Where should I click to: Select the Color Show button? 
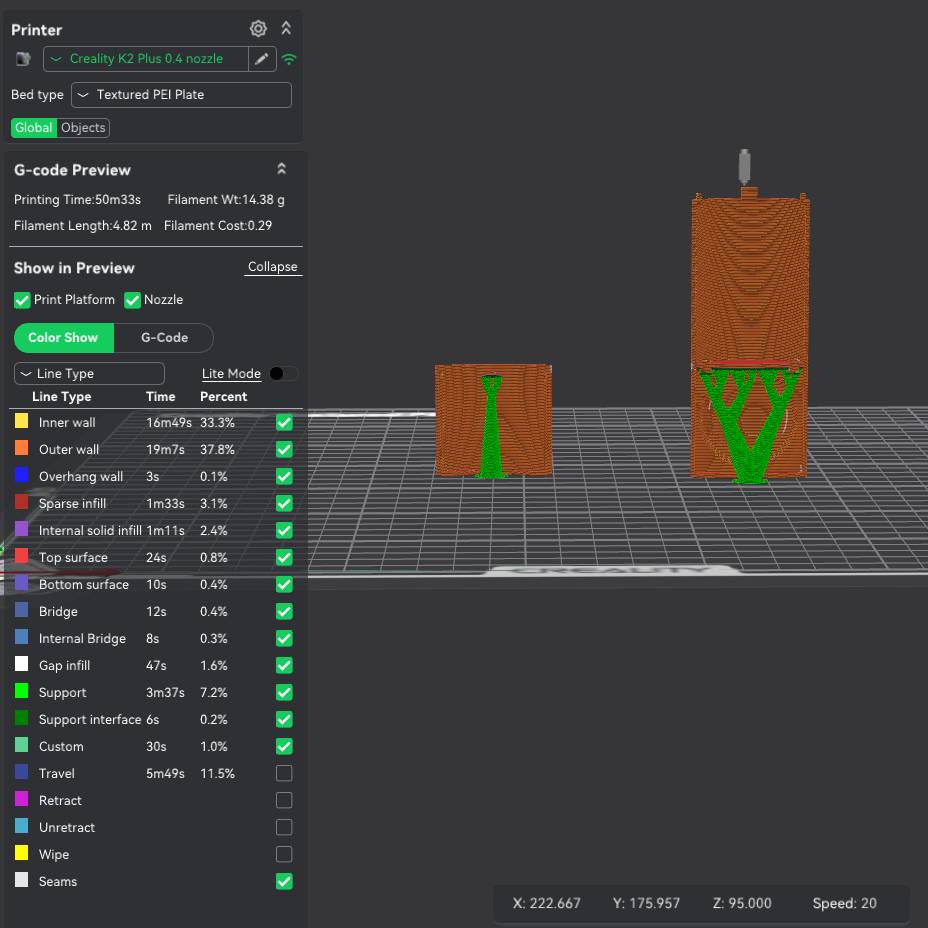(63, 338)
